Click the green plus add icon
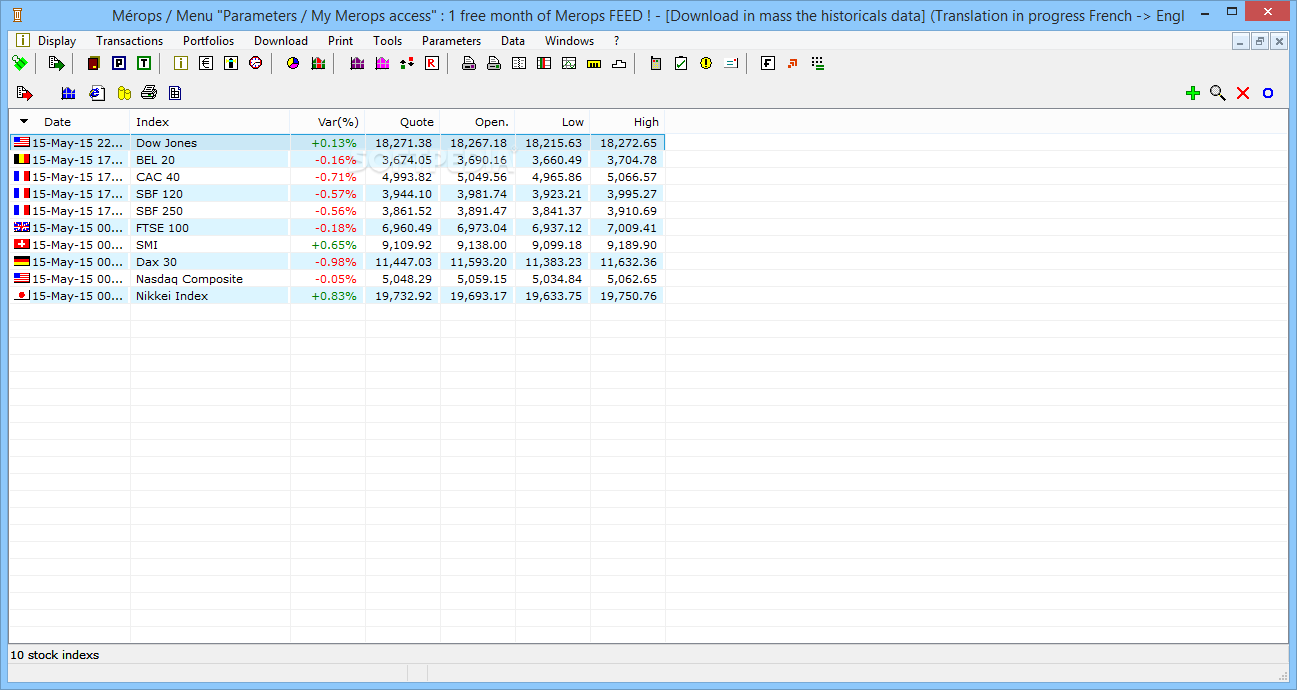 (1192, 93)
